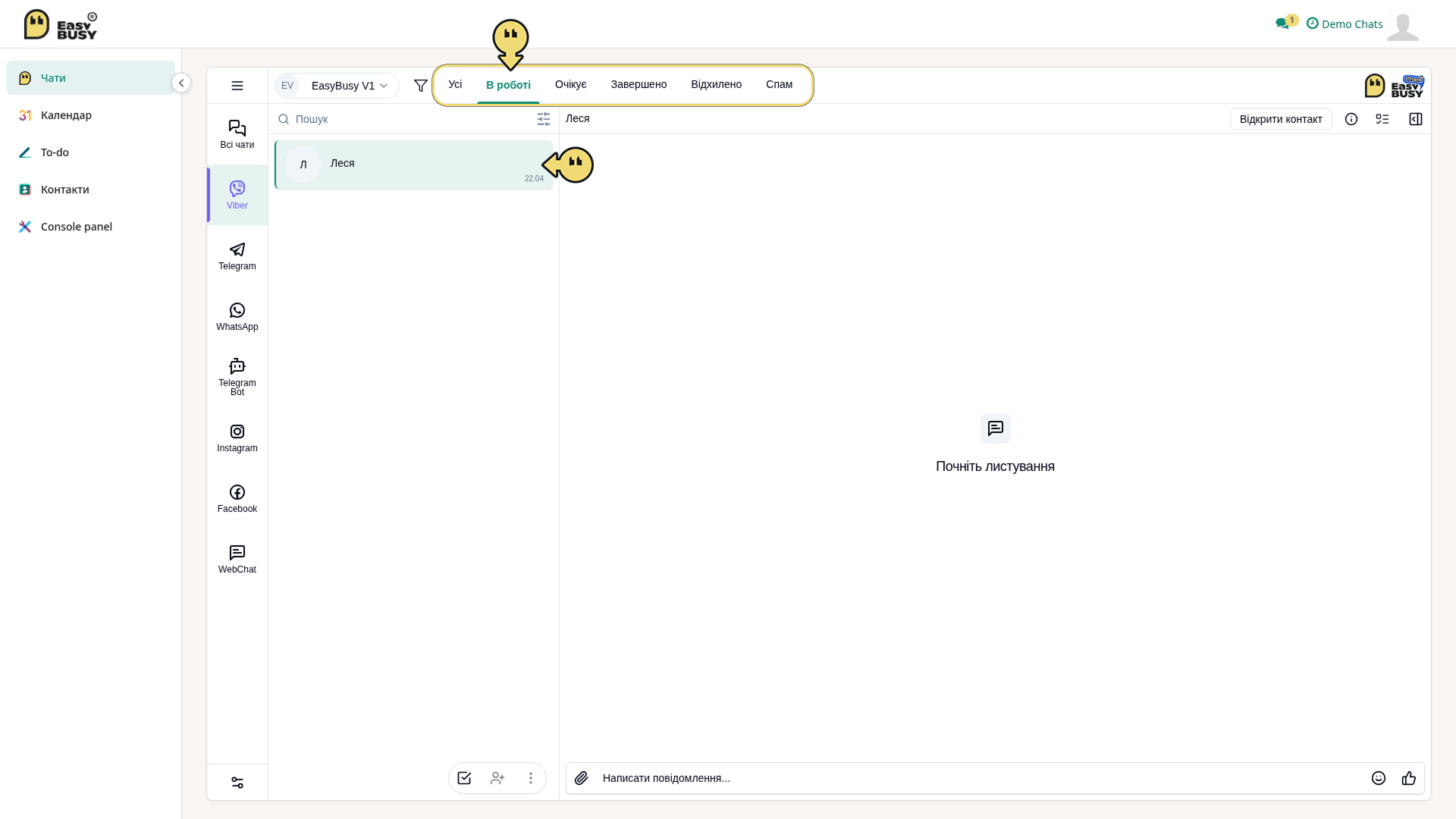Open the three-dot more options menu
Image resolution: width=1456 pixels, height=819 pixels.
pyautogui.click(x=531, y=778)
